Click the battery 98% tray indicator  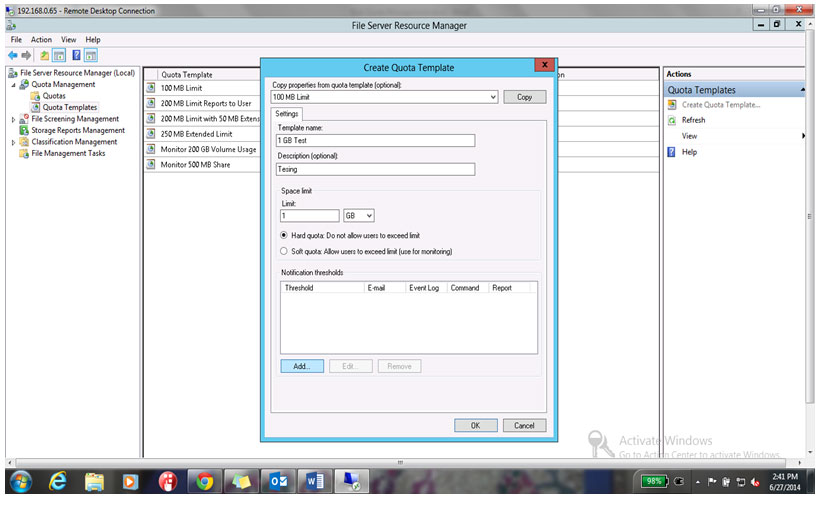click(x=654, y=481)
